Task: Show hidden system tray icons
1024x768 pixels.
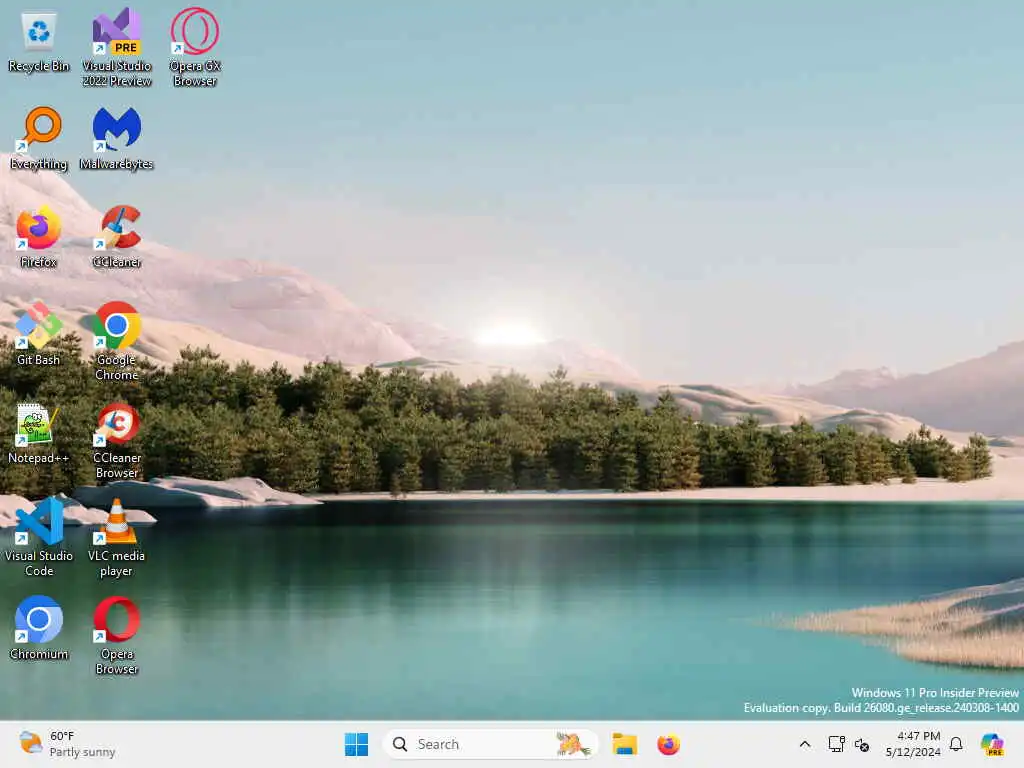Action: pyautogui.click(x=805, y=744)
